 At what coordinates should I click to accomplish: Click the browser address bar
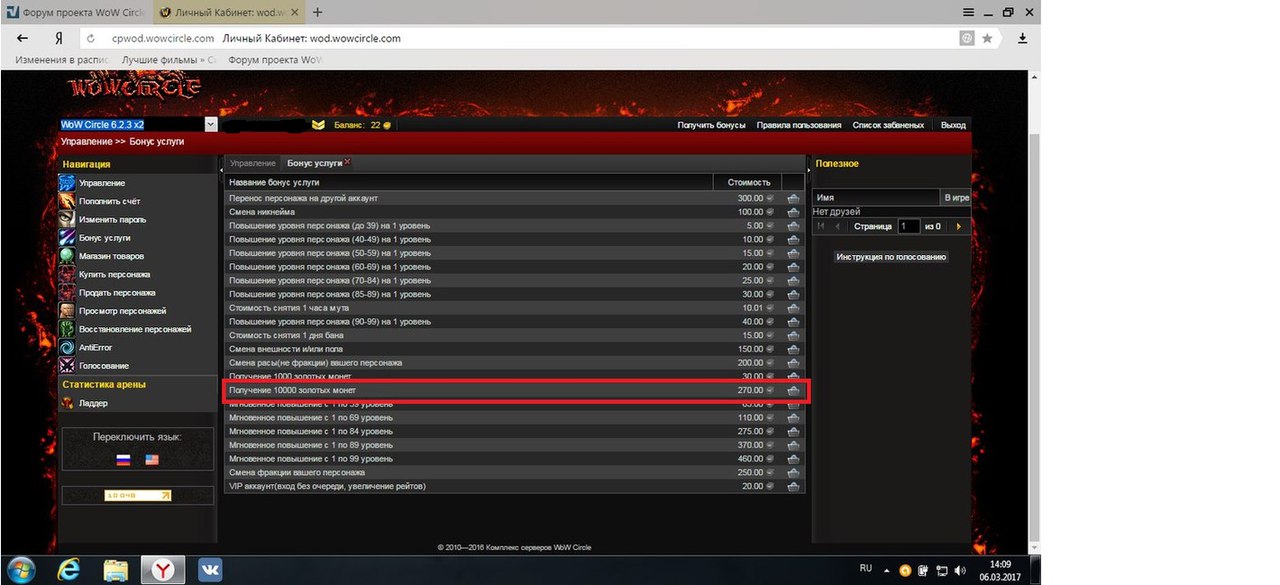tap(520, 38)
